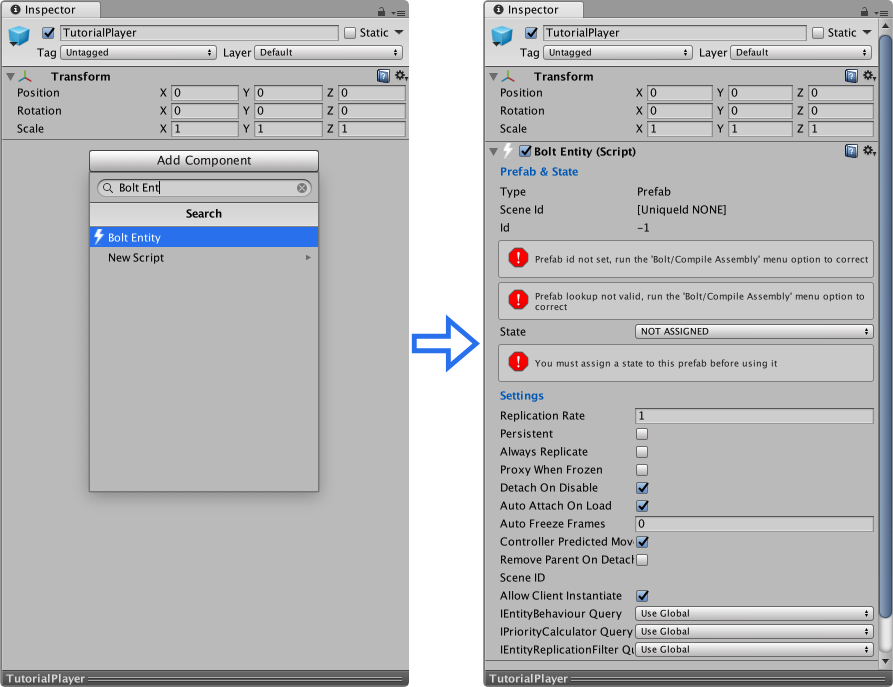Viewport: 893px width, 687px height.
Task: Click the magnifier icon in component search
Action: (108, 188)
